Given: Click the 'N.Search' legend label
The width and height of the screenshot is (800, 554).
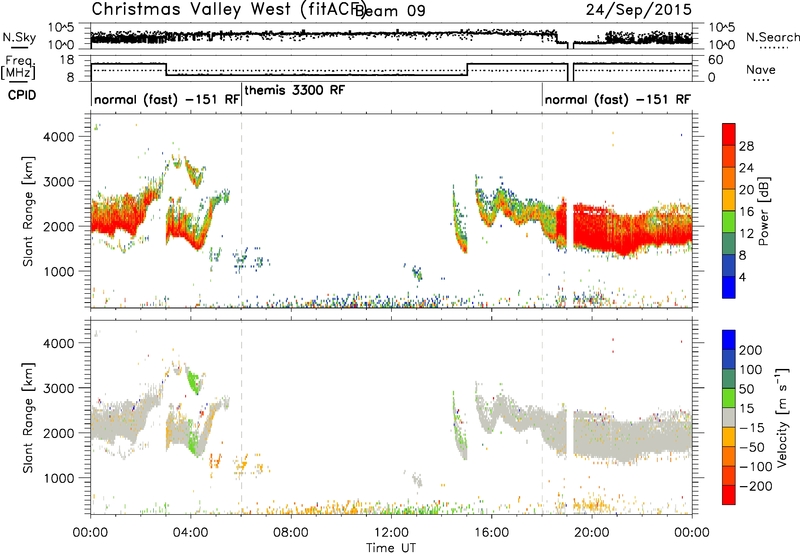Looking at the screenshot, I should click(772, 37).
